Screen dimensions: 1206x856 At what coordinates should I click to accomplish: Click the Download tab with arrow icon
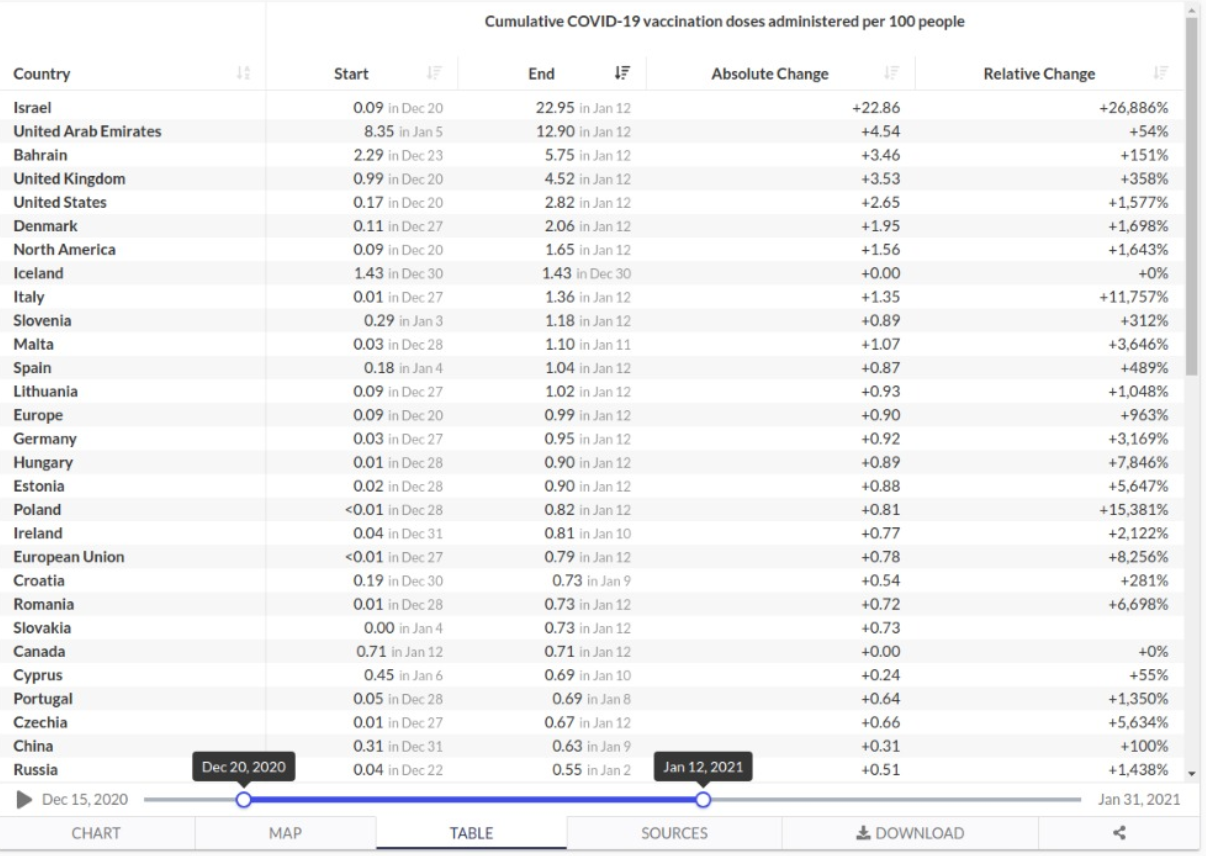(909, 832)
